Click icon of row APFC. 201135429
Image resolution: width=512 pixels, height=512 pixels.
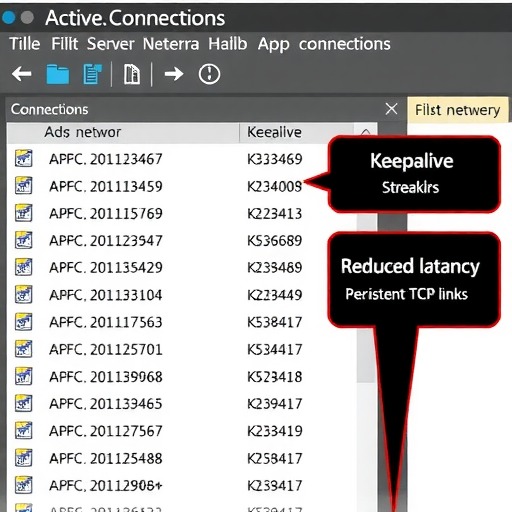[24, 267]
